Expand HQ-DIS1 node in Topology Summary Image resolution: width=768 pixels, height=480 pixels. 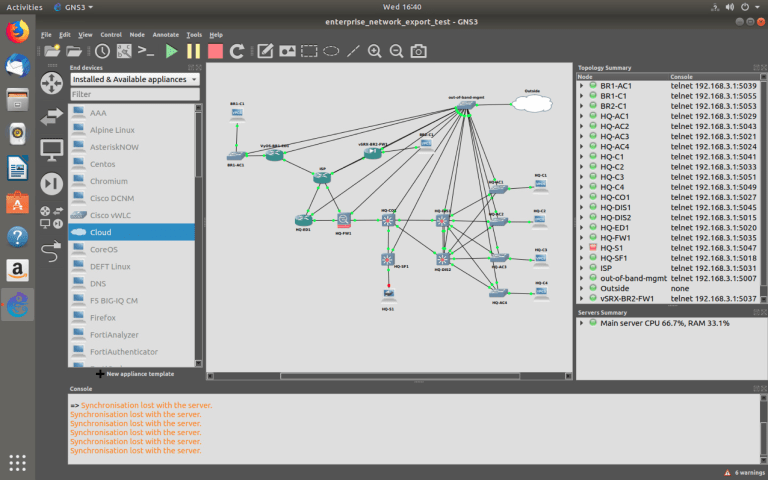click(x=581, y=207)
